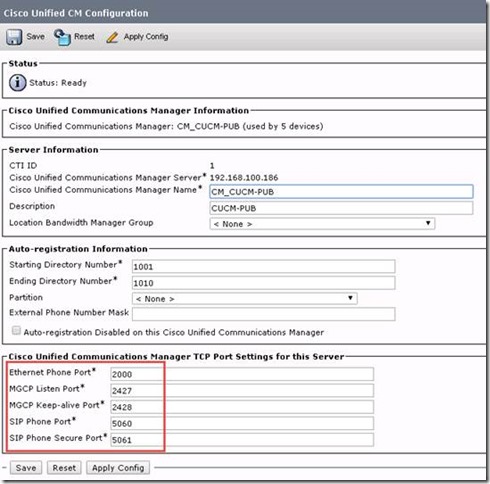Click the Reset icon in the toolbar
The image size is (490, 484).
62,37
